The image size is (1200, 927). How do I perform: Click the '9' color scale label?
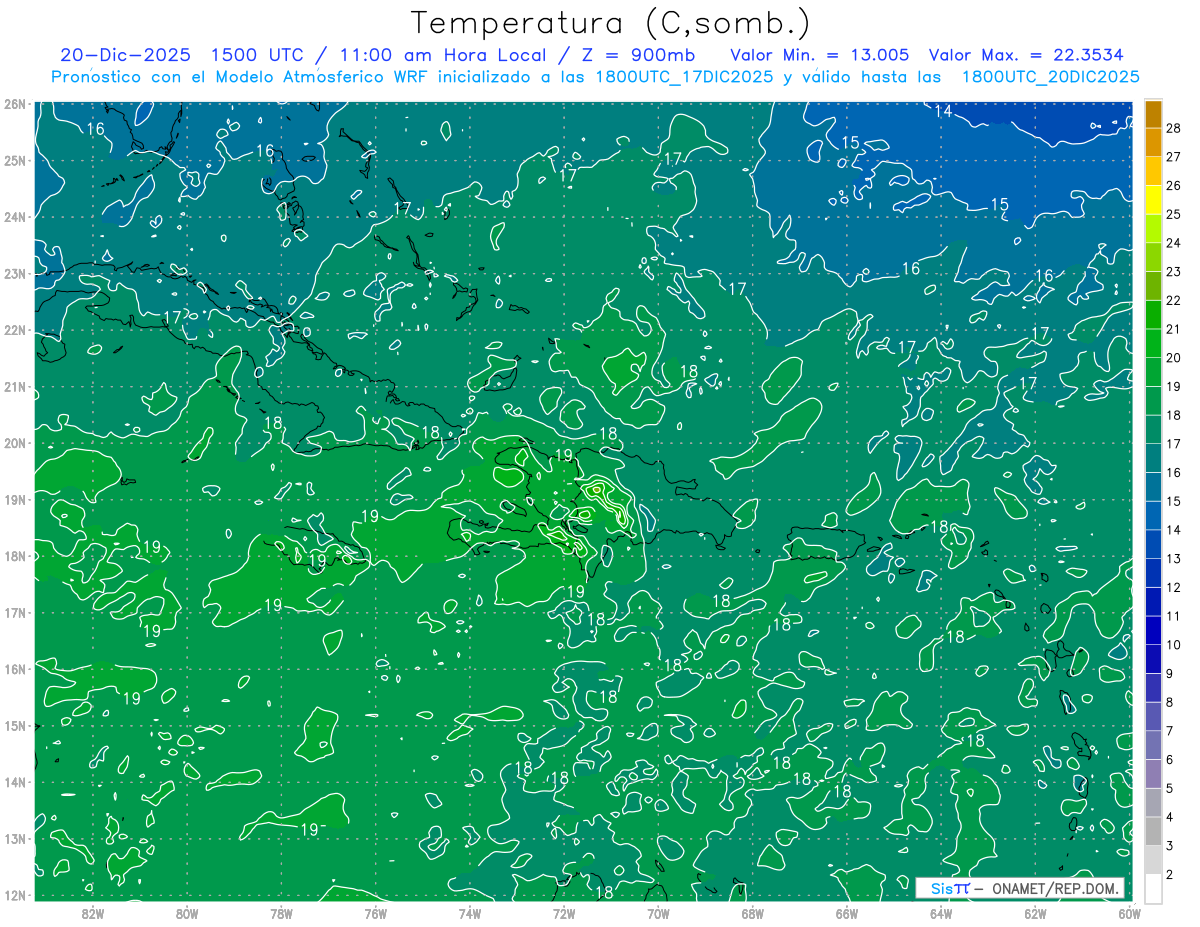pyautogui.click(x=1170, y=674)
